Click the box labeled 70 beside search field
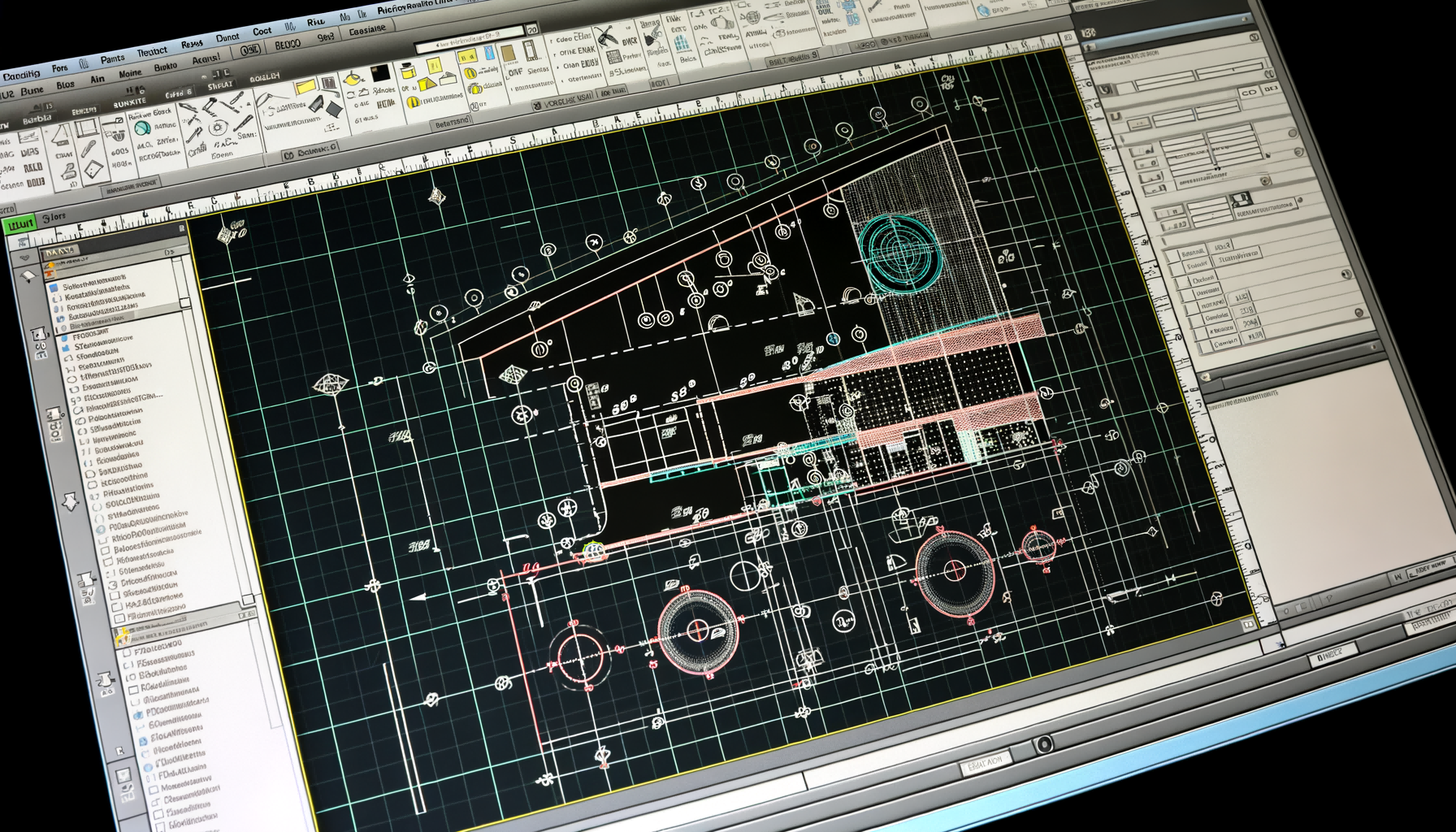The width and height of the screenshot is (1456, 832). [532, 29]
